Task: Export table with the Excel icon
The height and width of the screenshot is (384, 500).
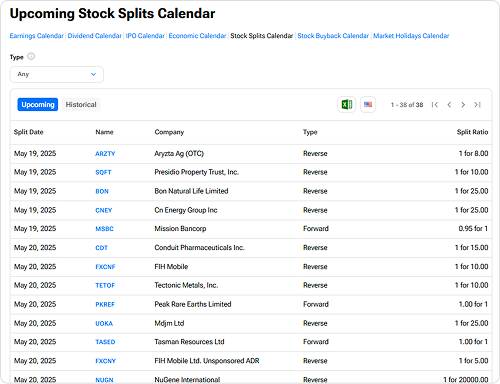Action: [347, 105]
